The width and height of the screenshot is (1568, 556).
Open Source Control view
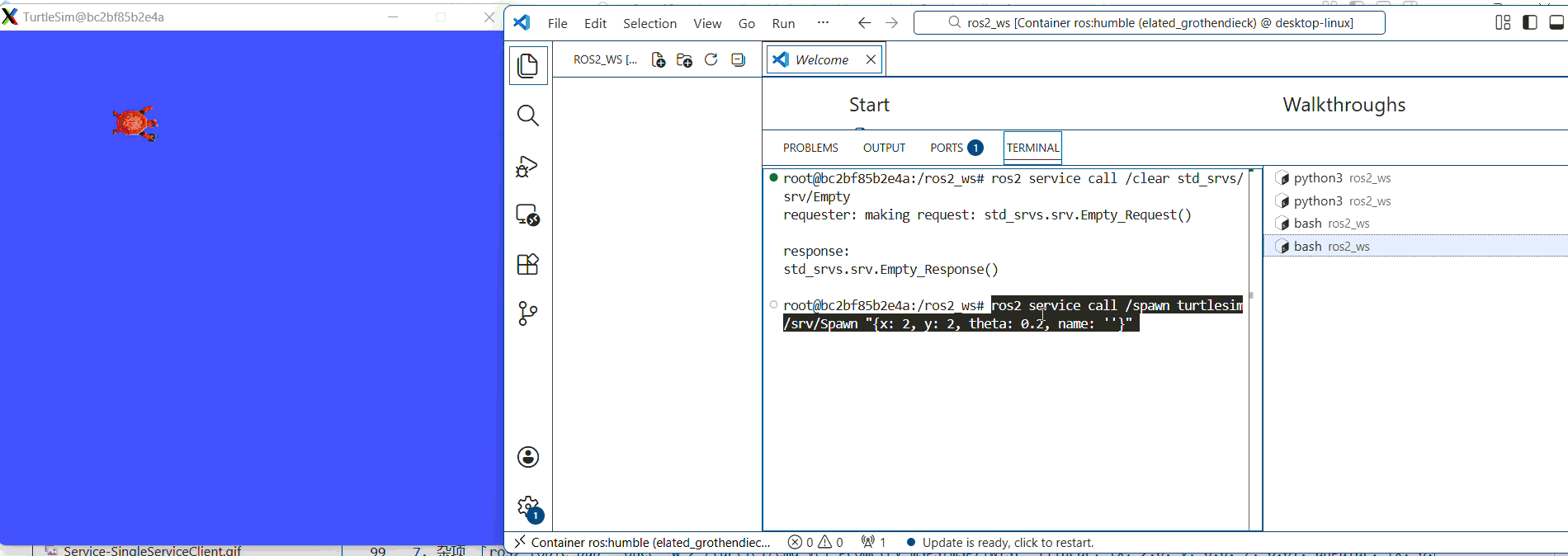(x=528, y=313)
